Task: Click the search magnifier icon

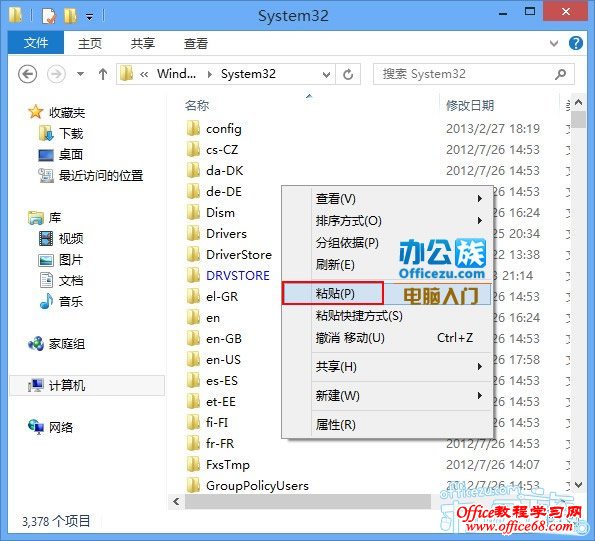Action: 560,74
